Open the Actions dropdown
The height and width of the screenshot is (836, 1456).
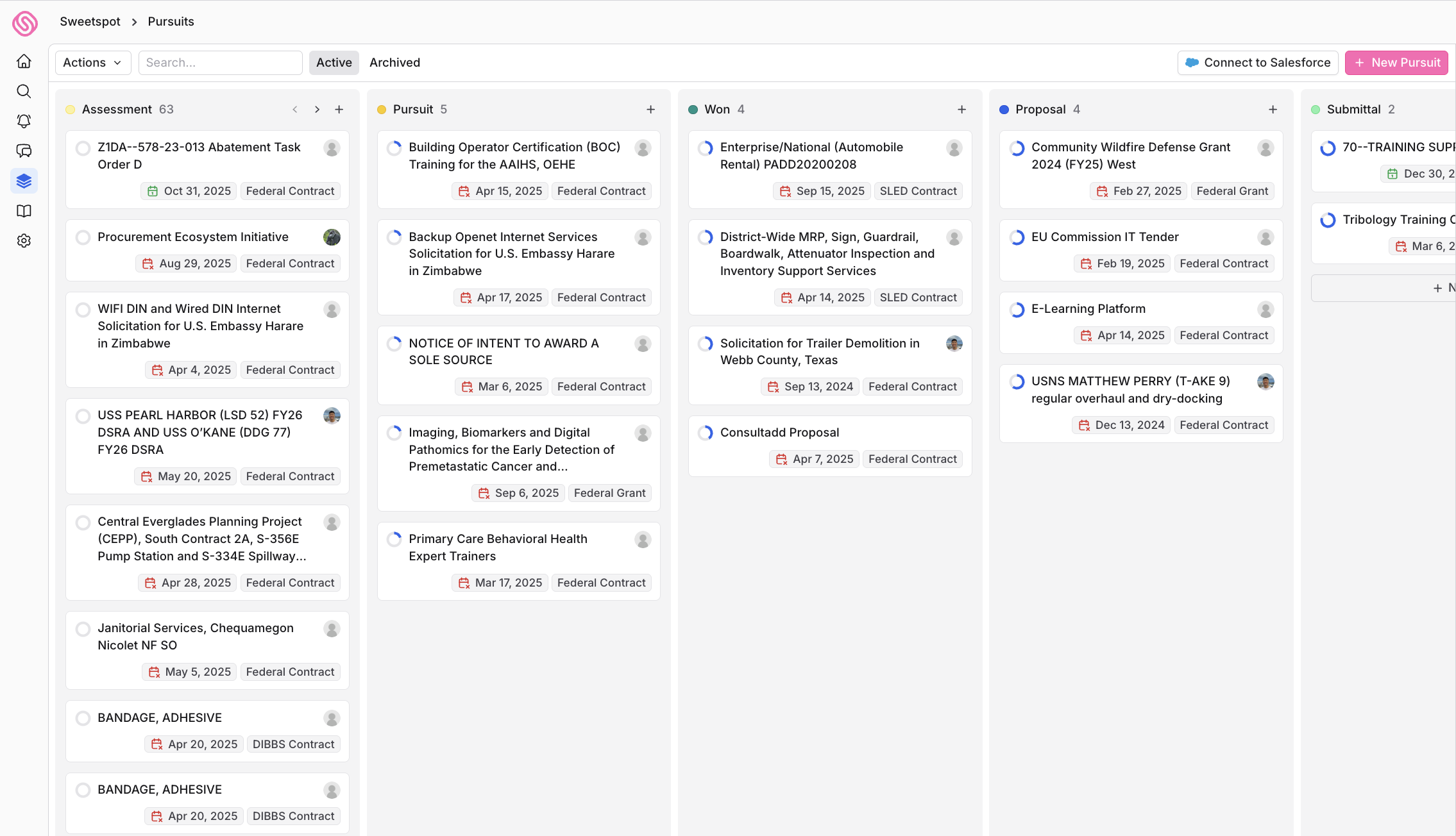(92, 63)
